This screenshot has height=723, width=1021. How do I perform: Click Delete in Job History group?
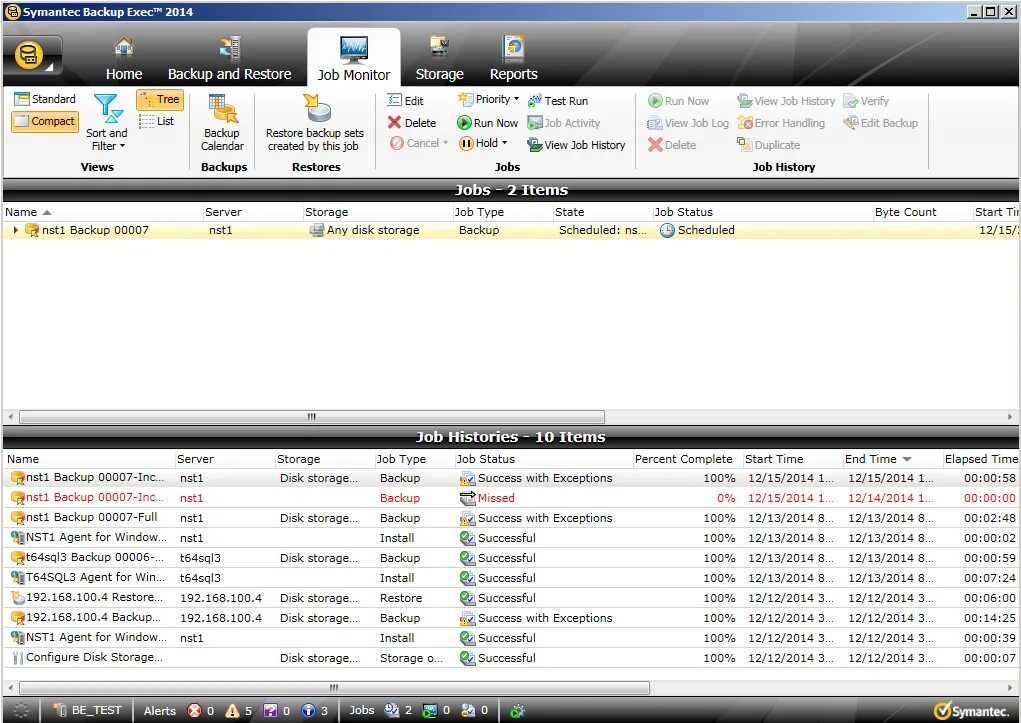(672, 145)
